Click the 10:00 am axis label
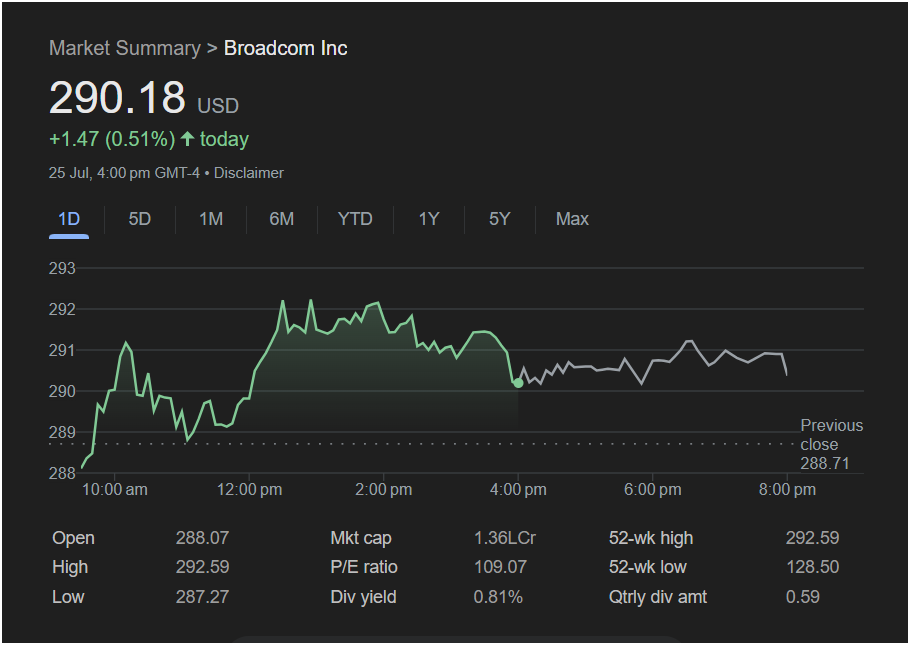This screenshot has height=645, width=910. [115, 489]
